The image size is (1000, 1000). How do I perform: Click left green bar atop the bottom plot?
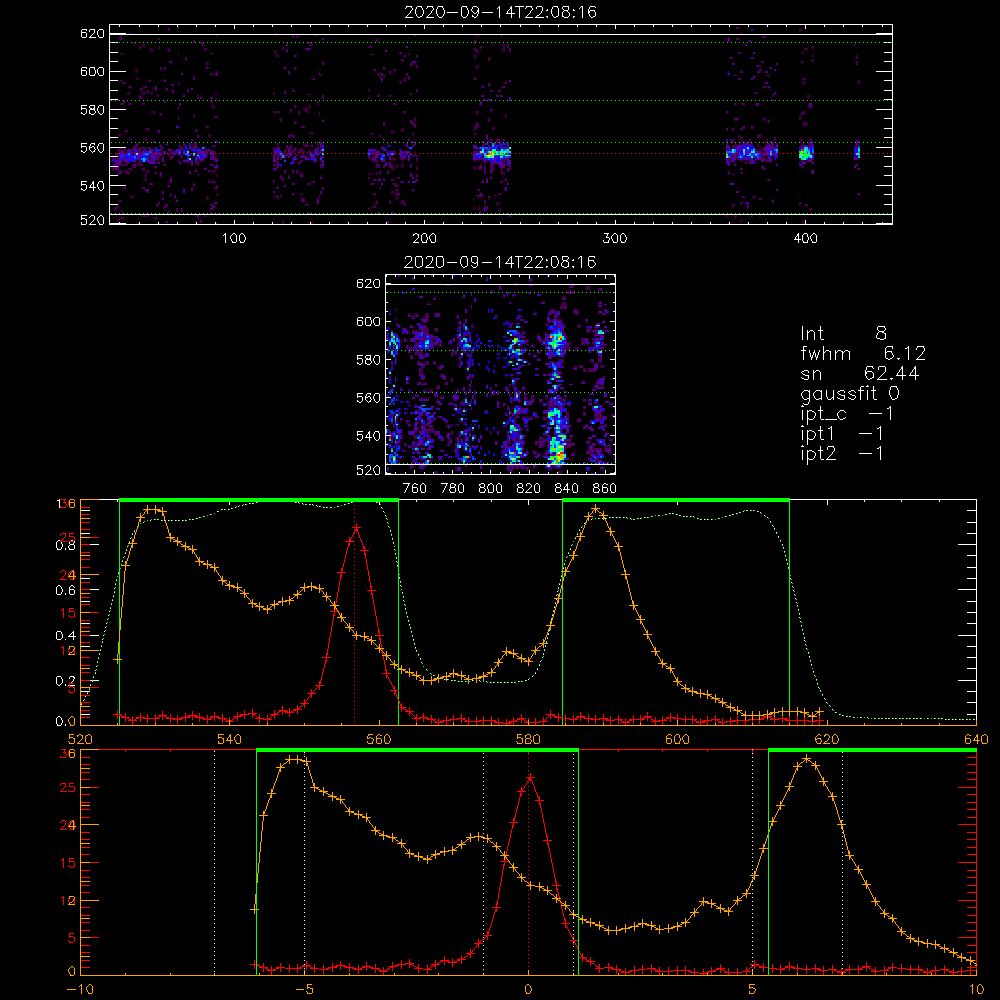click(417, 751)
